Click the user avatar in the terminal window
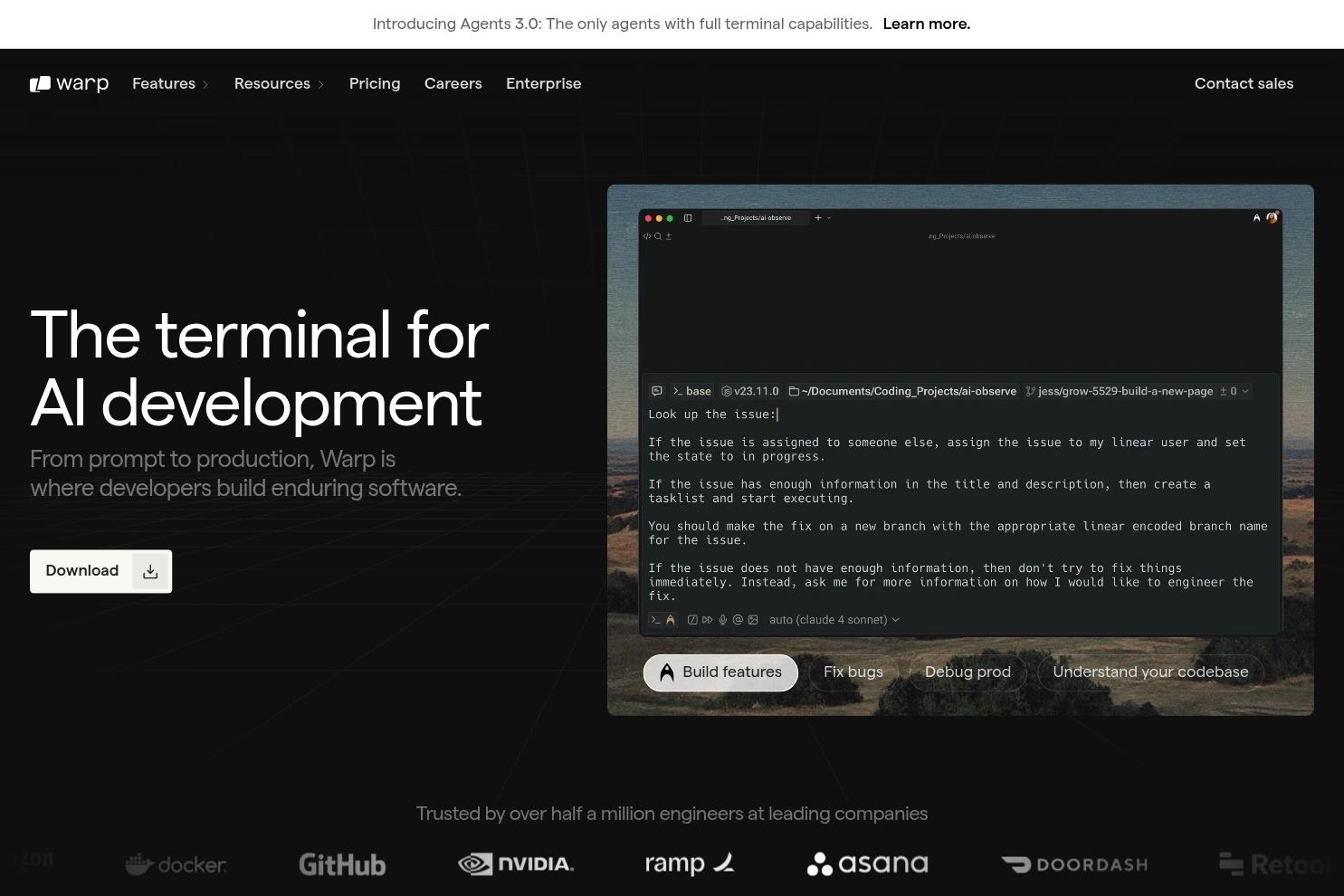 [1272, 217]
